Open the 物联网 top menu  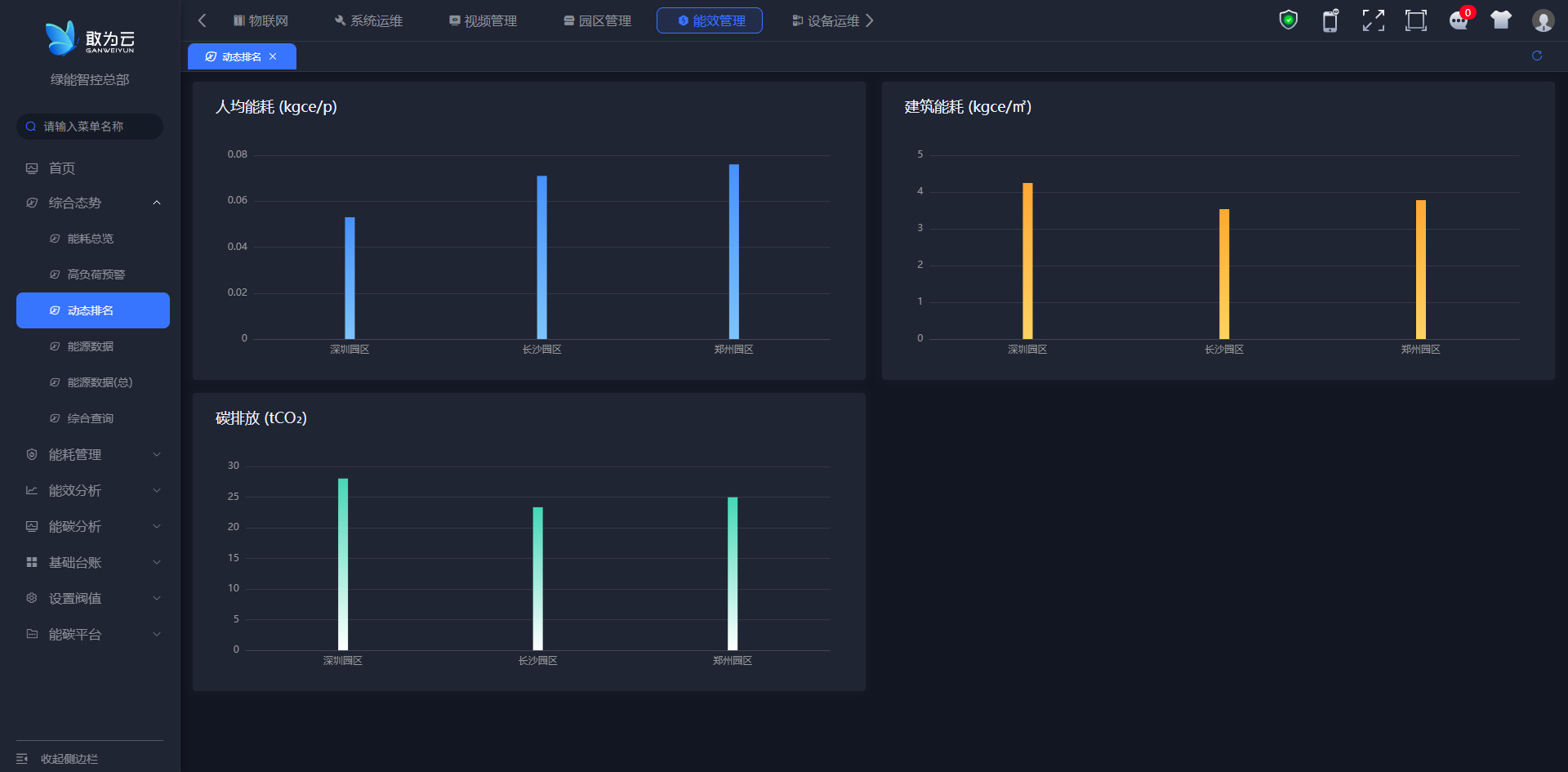tap(261, 20)
